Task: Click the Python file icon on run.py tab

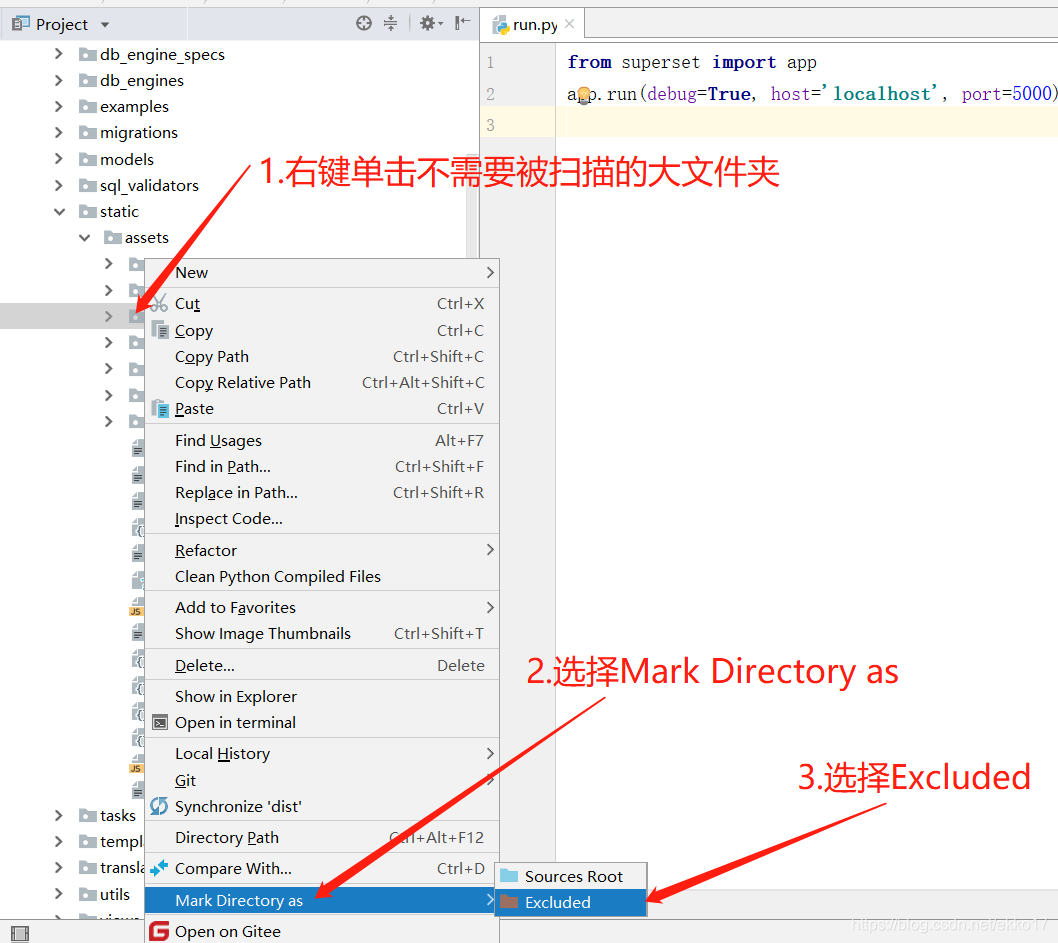Action: click(501, 25)
